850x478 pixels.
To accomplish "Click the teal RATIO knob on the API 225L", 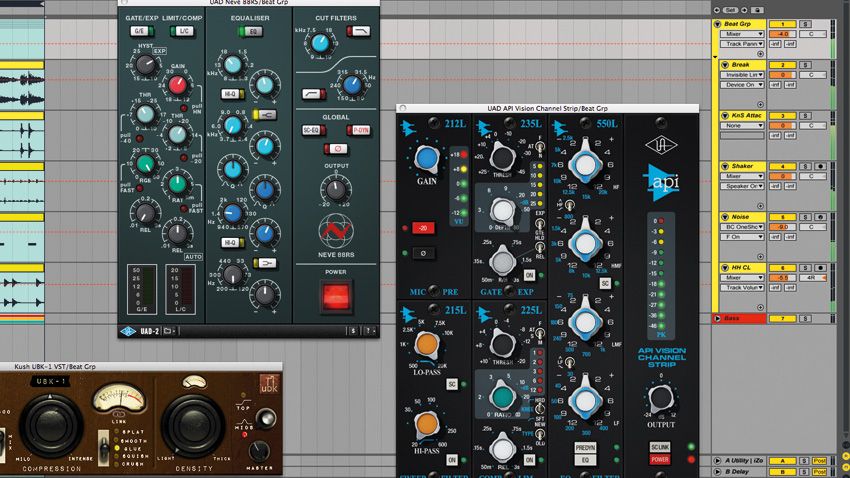I will [503, 396].
